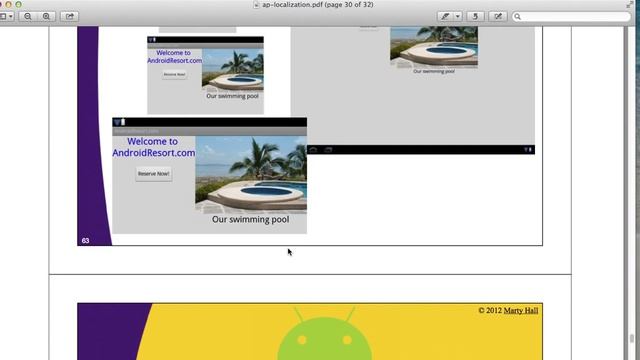Click the small 'Welcome to AndroidResort.com' heading
Viewport: 640px width, 360px height.
pos(174,57)
